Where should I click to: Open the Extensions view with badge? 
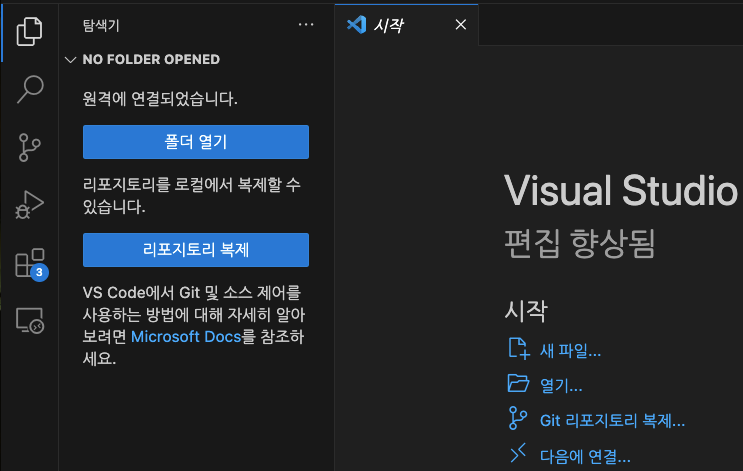[31, 263]
